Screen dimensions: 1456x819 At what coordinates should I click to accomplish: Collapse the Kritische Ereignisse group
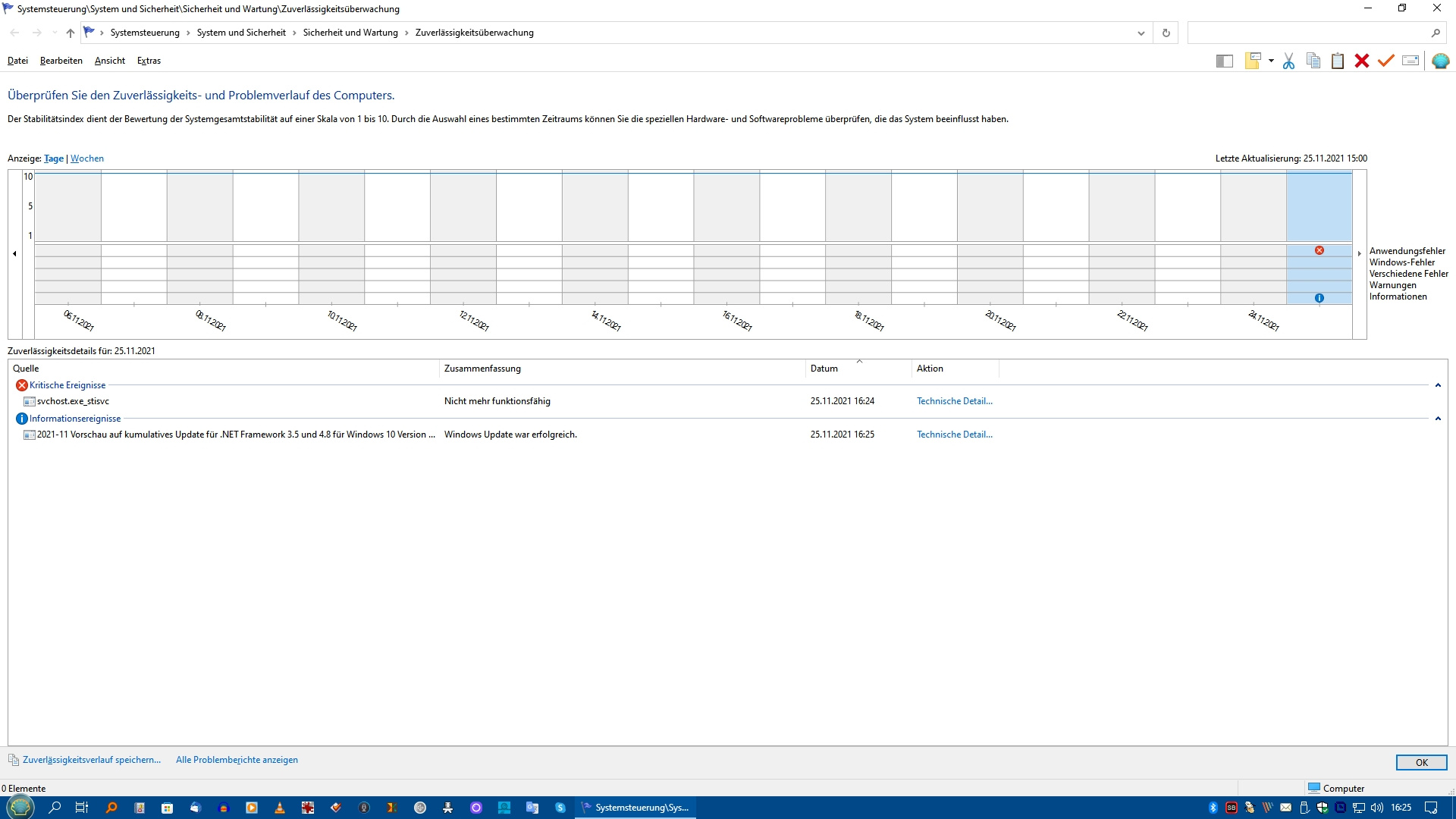(1438, 385)
